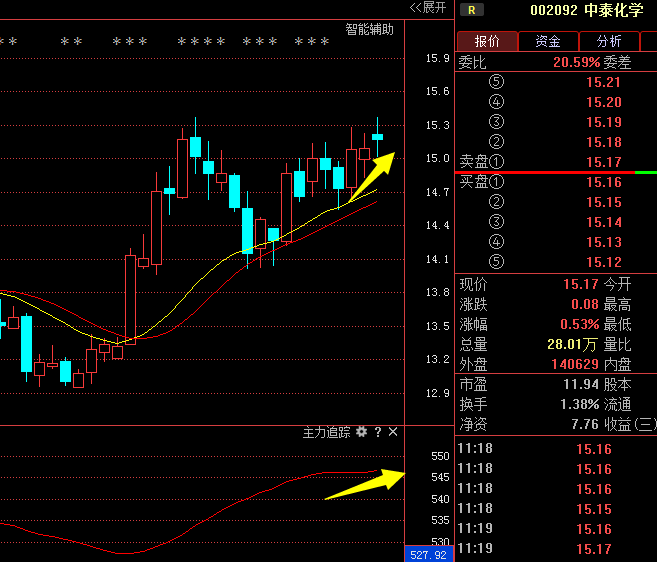Click the 收益(三) label
This screenshot has height=562, width=657.
tap(630, 425)
